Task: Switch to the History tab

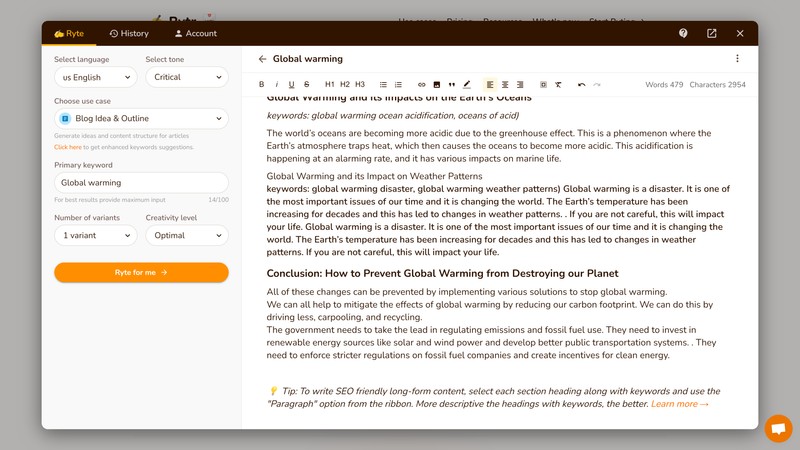Action: point(129,33)
